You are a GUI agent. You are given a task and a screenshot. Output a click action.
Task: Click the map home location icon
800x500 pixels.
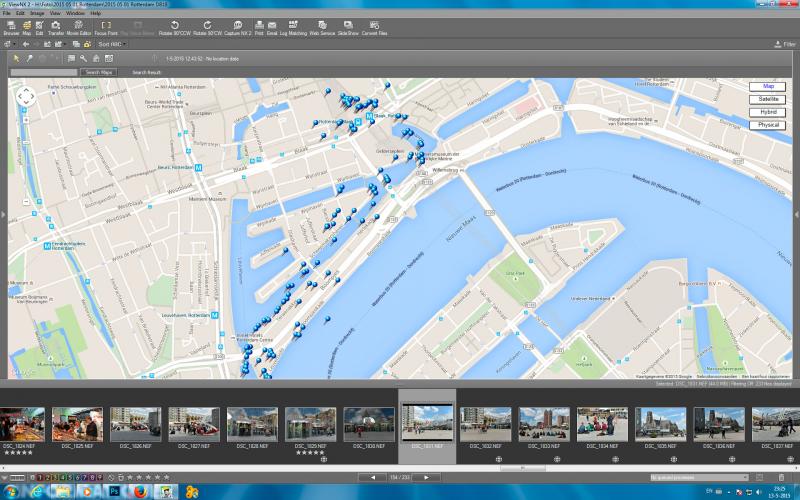click(95, 59)
